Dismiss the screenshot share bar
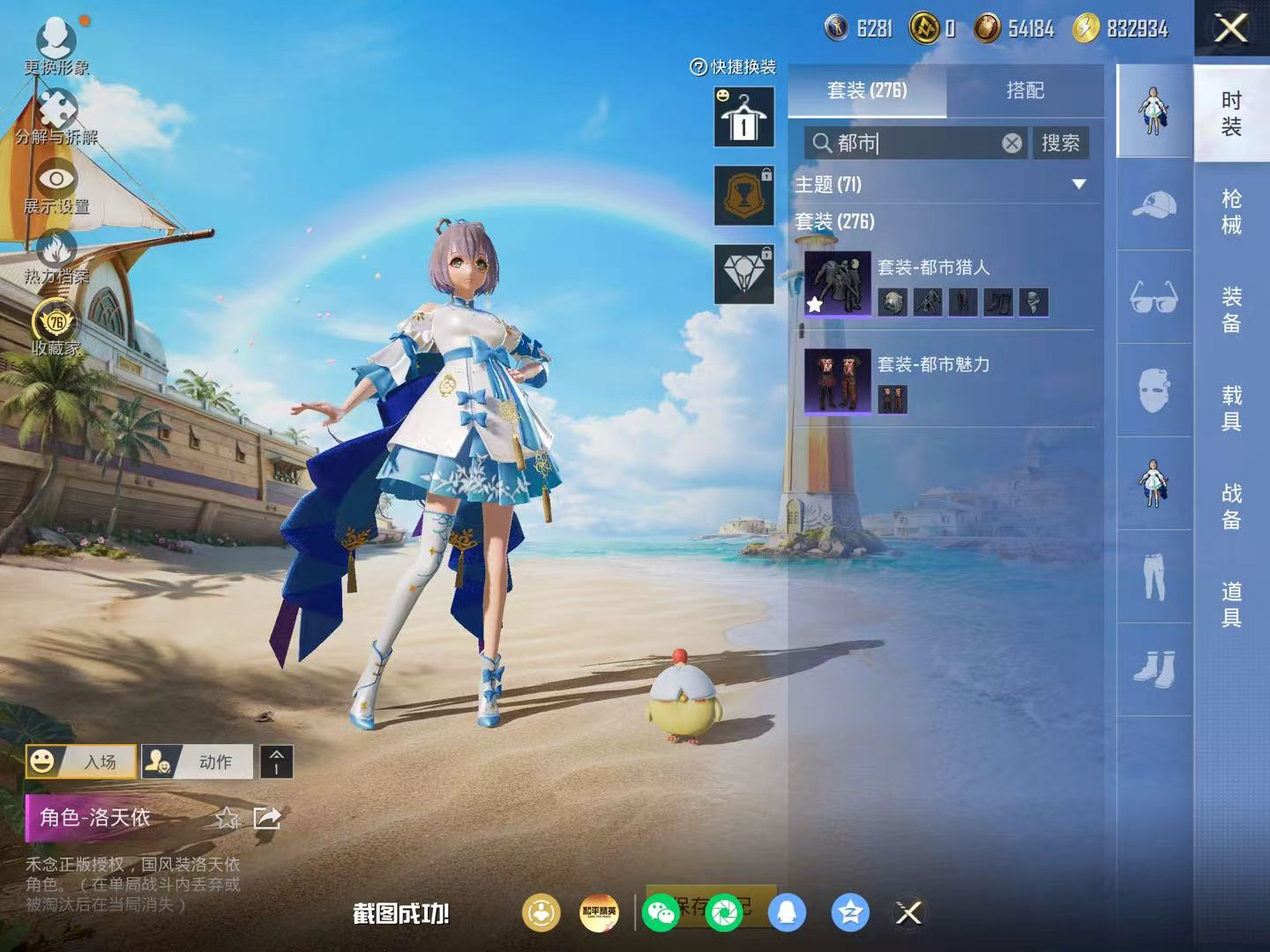This screenshot has width=1270, height=952. 908,913
